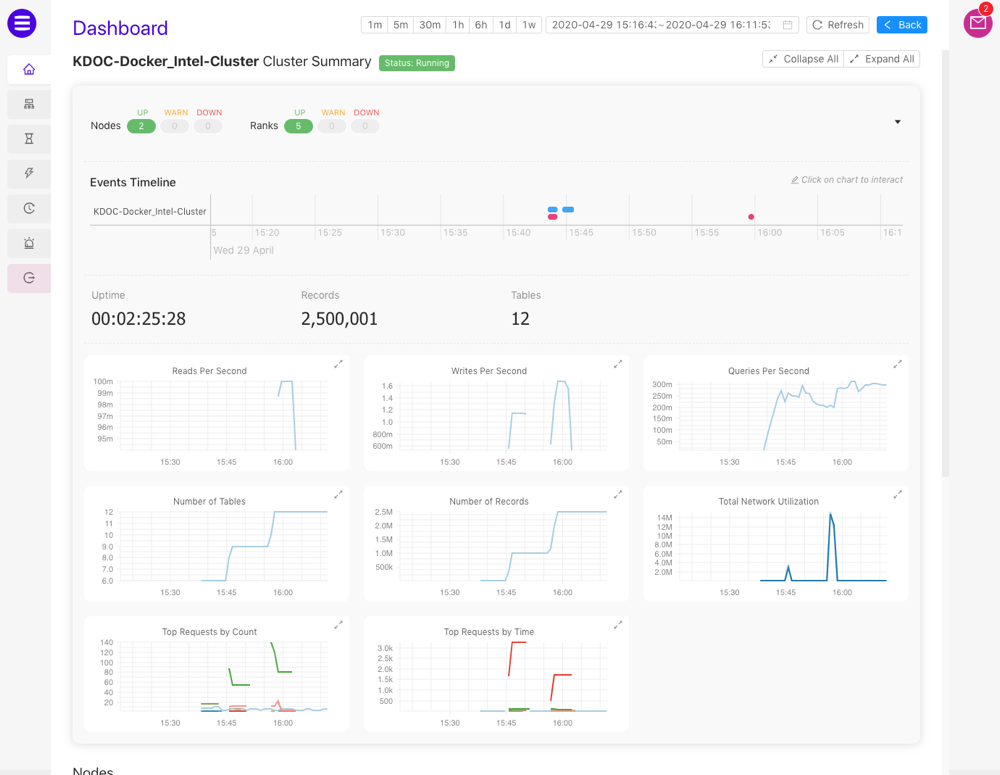
Task: Open the mail notification icon showing 2 alerts
Action: point(976,22)
